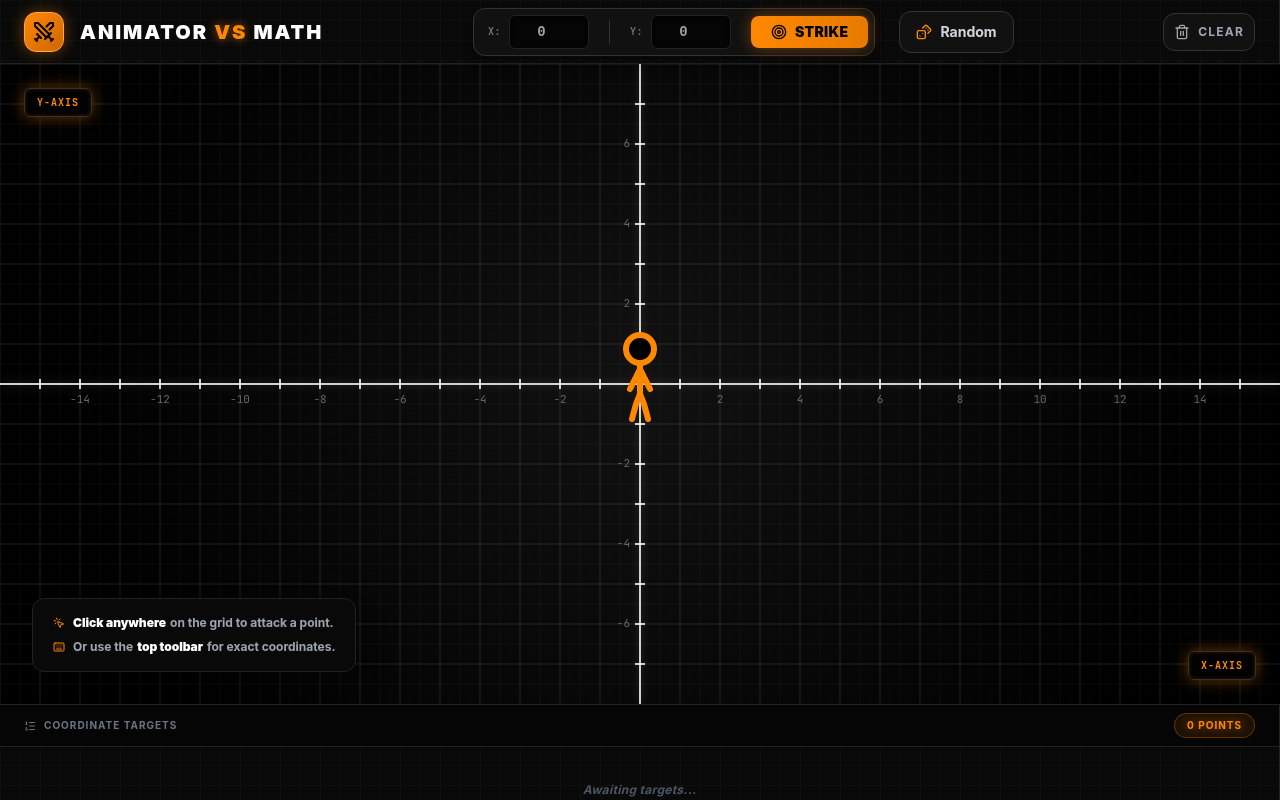Click the x-axis label 14
Screen dimensions: 1280x800
click(1200, 400)
